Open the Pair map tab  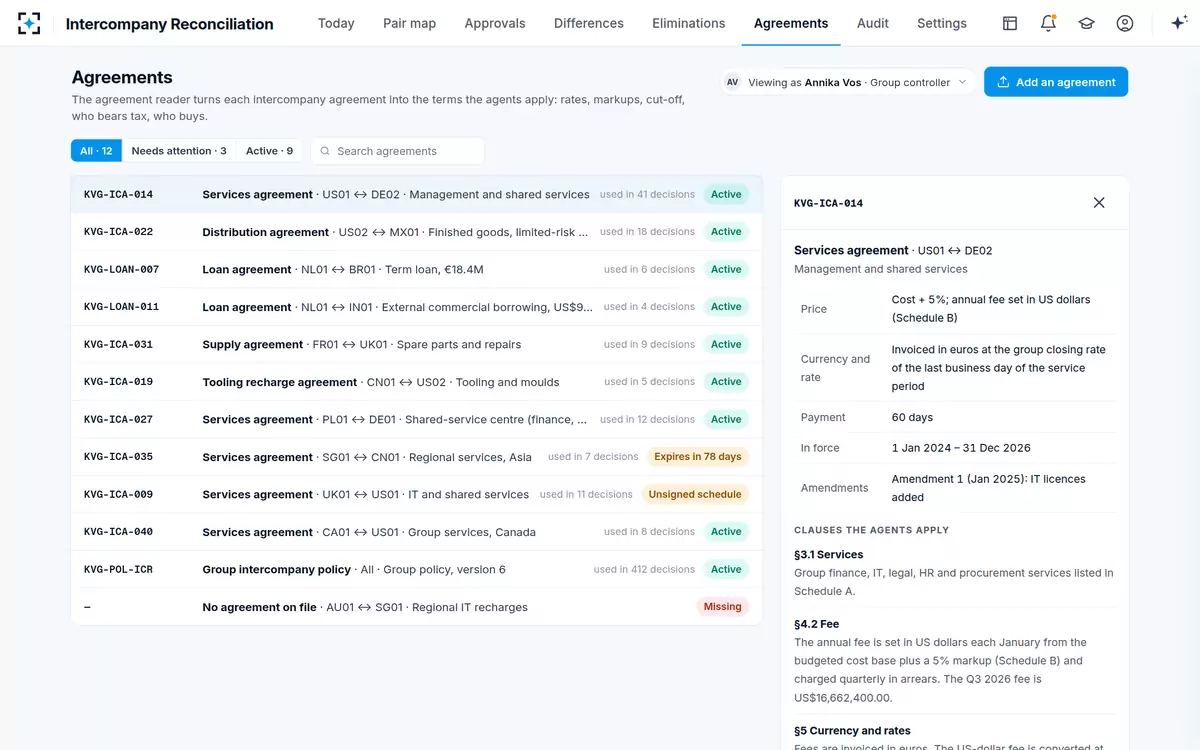pyautogui.click(x=410, y=23)
